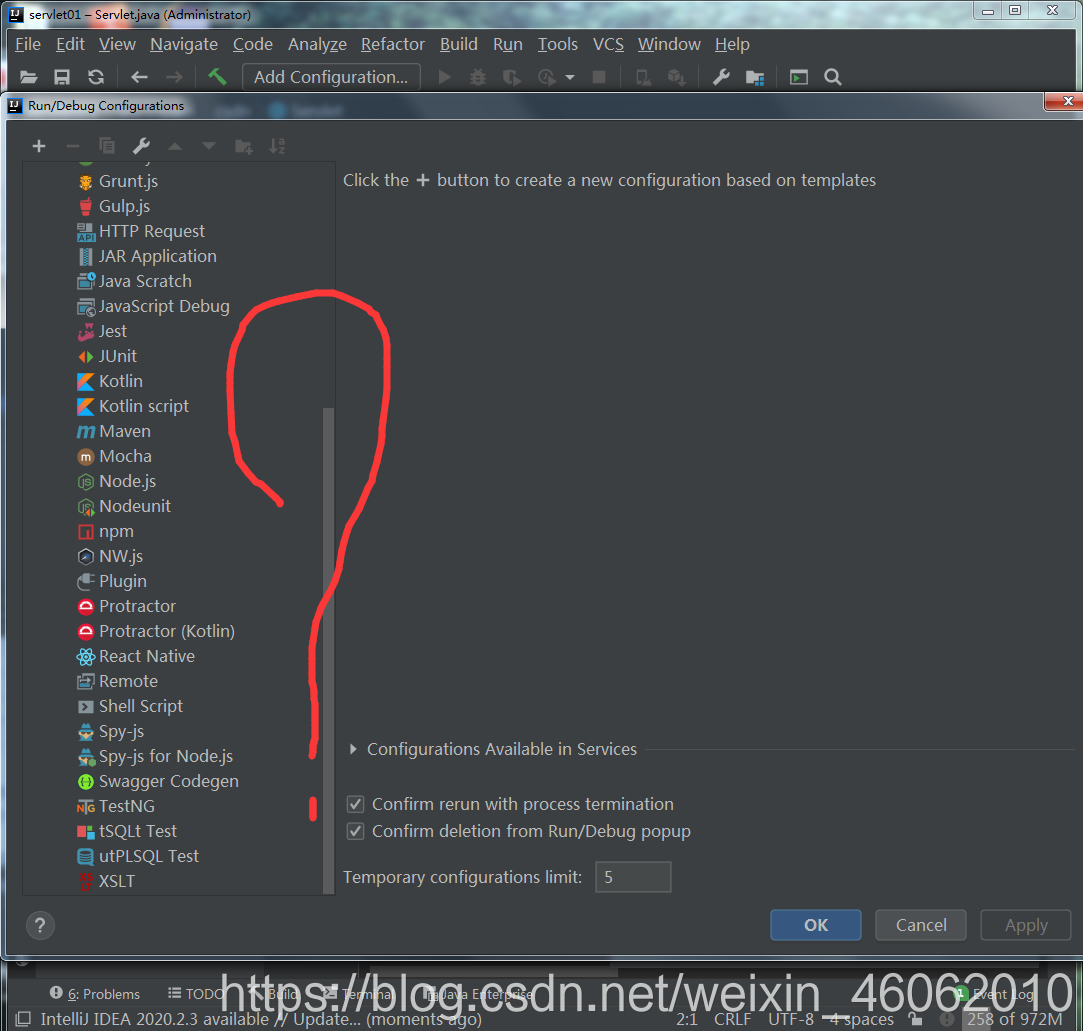Navigate back with the left arrow icon
The width and height of the screenshot is (1083, 1031).
click(140, 77)
